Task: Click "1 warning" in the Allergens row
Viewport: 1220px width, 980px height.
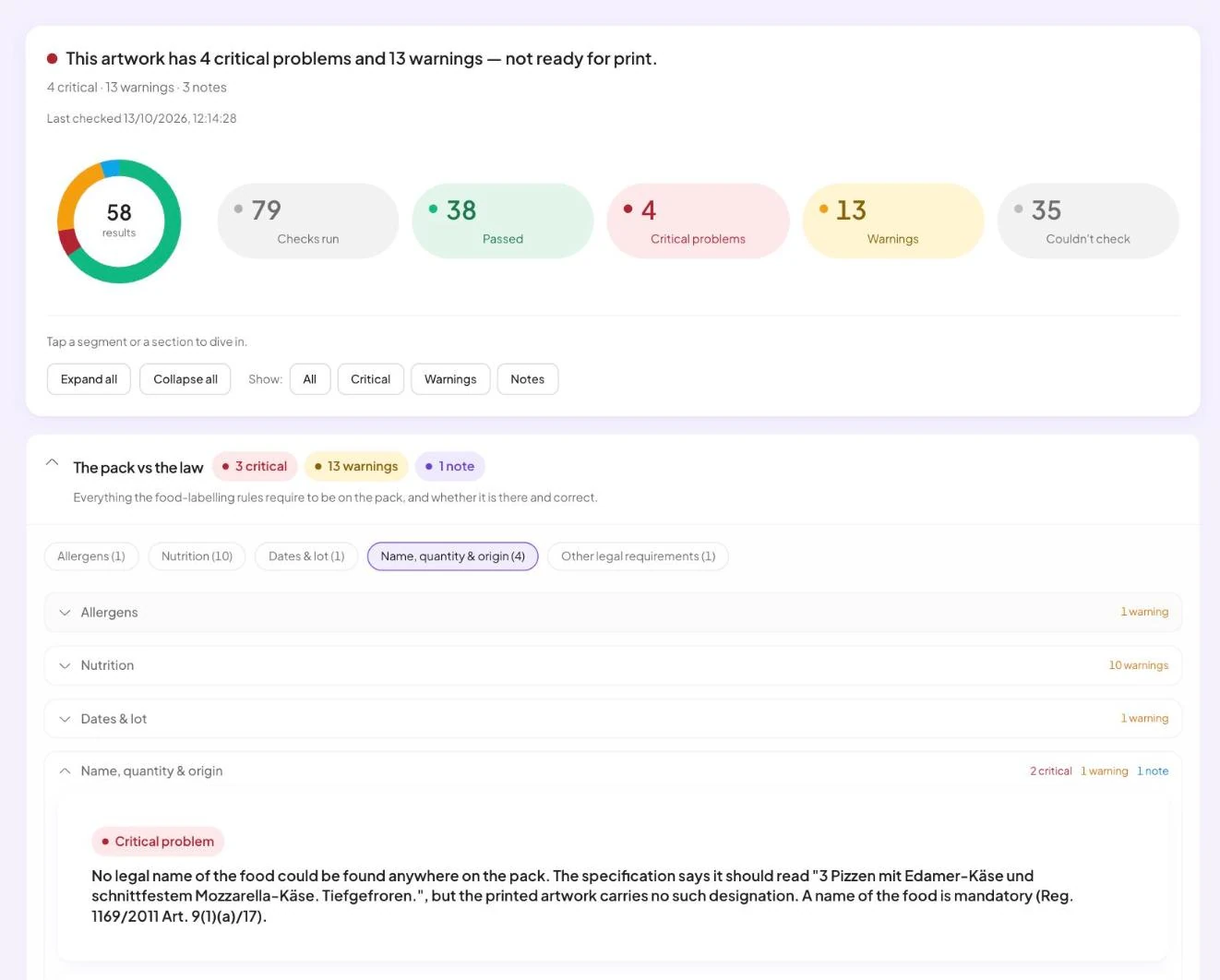Action: pos(1144,612)
